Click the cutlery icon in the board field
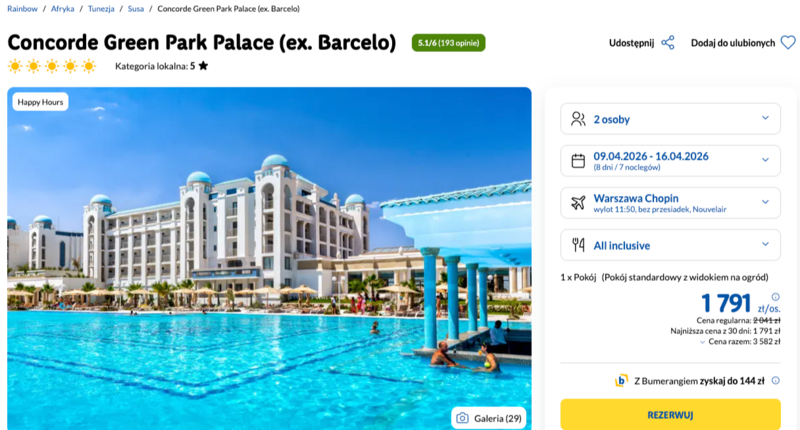This screenshot has width=800, height=430. (x=578, y=244)
